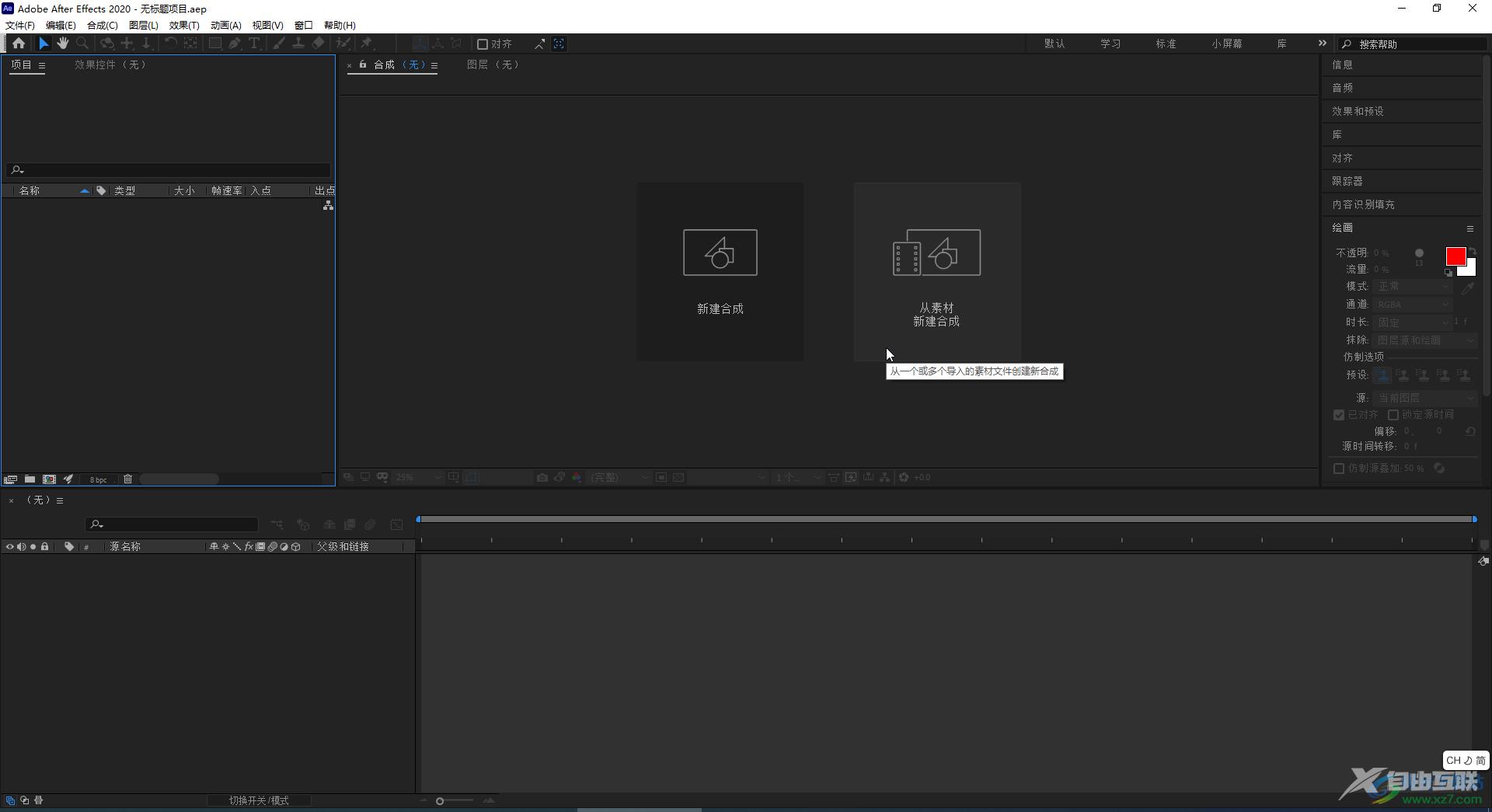Create new folder in Project panel
The width and height of the screenshot is (1492, 812).
pos(30,479)
